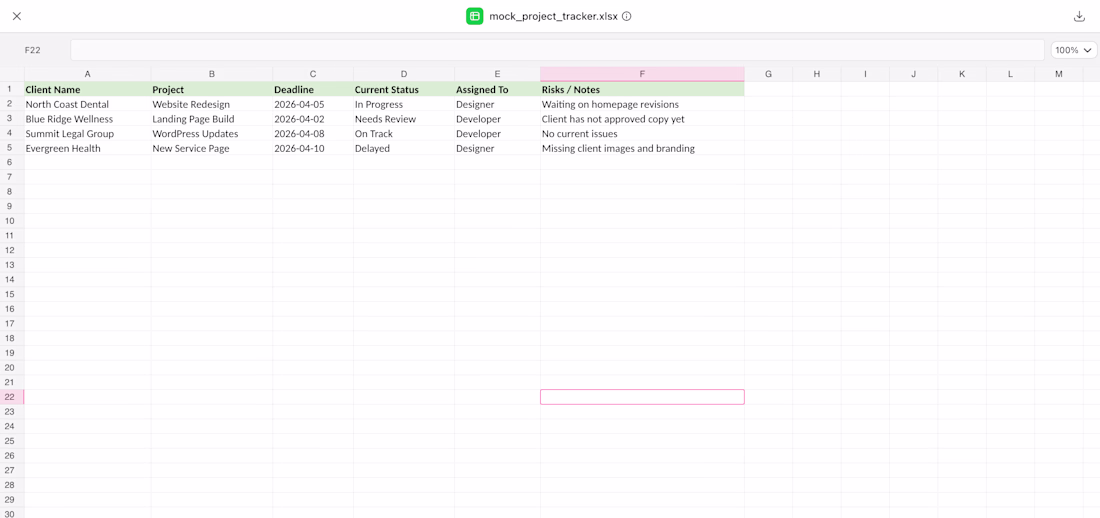This screenshot has height=518, width=1100.
Task: Select the deadline cell '2026-04-08'
Action: tap(313, 133)
